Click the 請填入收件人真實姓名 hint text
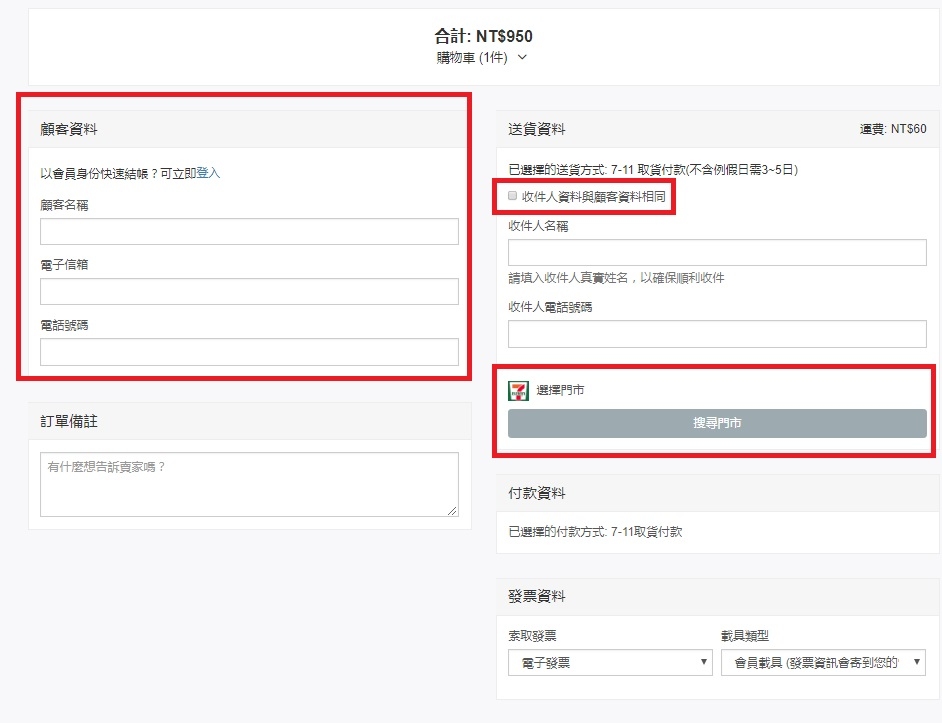This screenshot has height=723, width=942. tap(616, 278)
